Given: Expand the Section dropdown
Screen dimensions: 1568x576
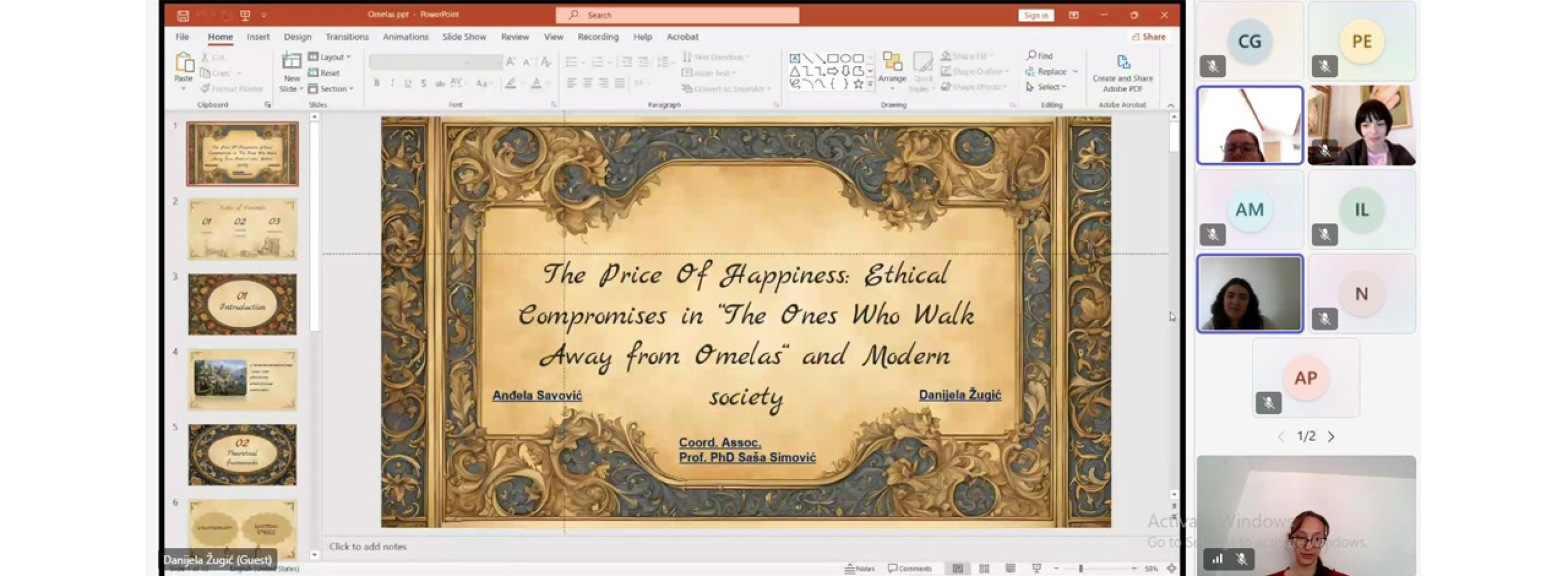Looking at the screenshot, I should click(x=332, y=89).
